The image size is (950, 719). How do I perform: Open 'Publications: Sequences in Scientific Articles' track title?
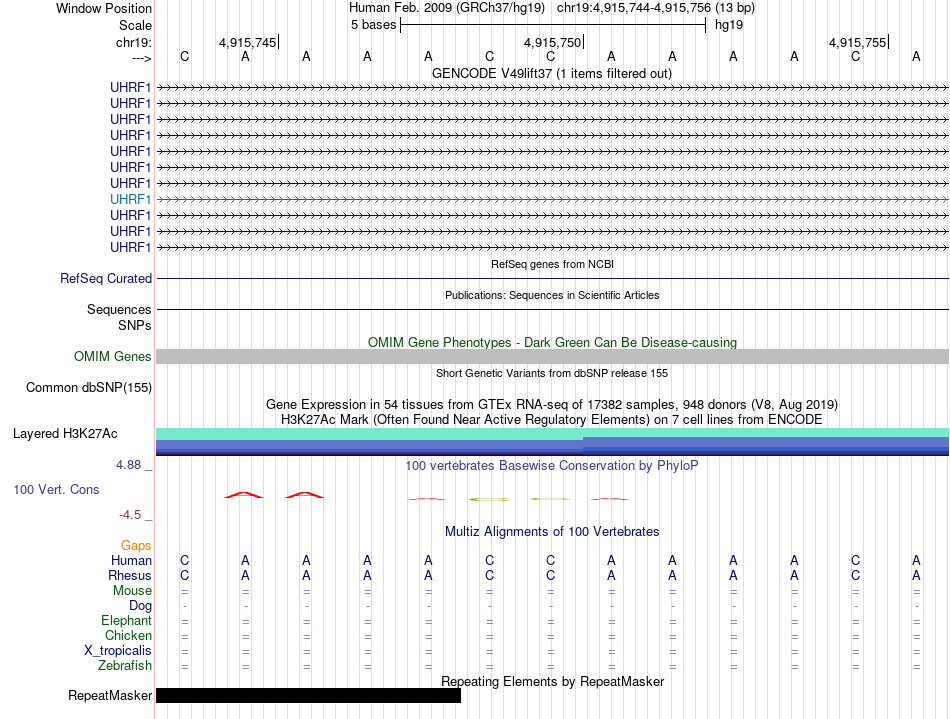552,295
